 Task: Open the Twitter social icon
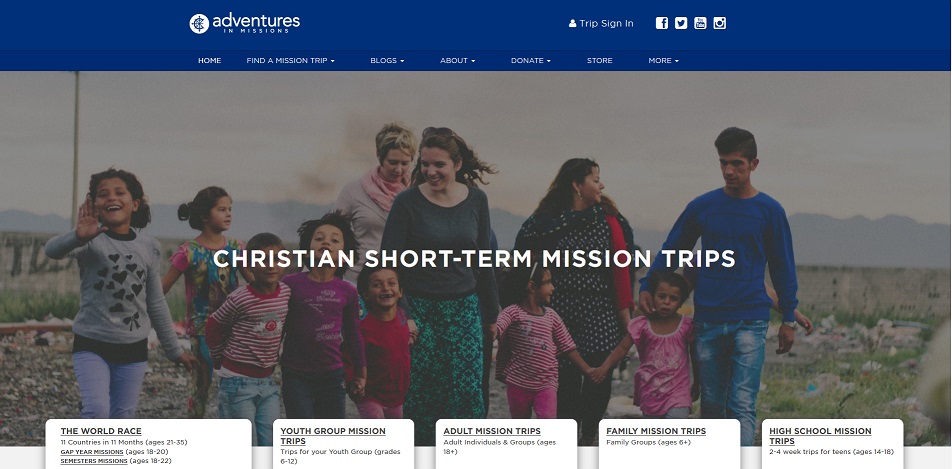coord(681,23)
